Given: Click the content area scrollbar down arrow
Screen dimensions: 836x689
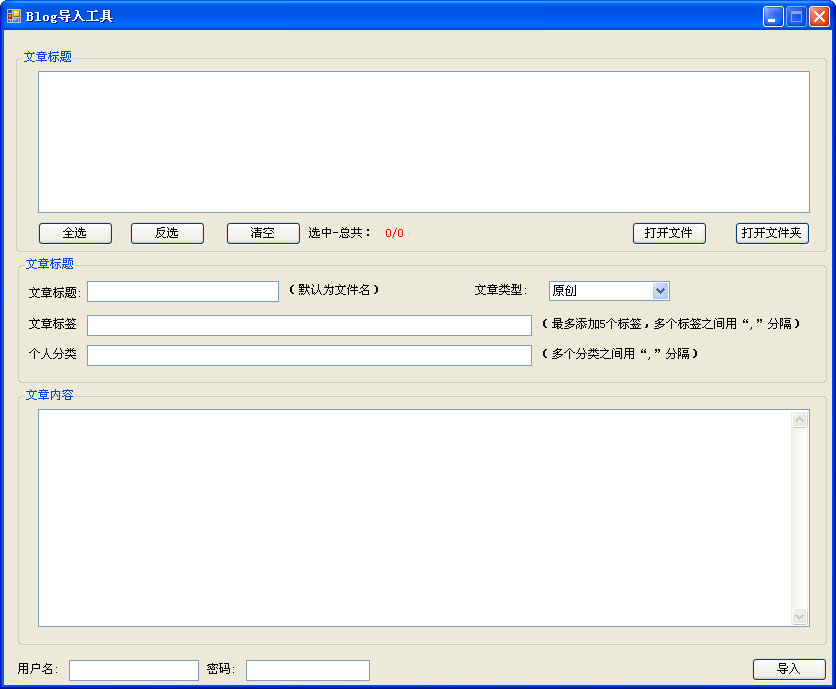Looking at the screenshot, I should click(800, 617).
